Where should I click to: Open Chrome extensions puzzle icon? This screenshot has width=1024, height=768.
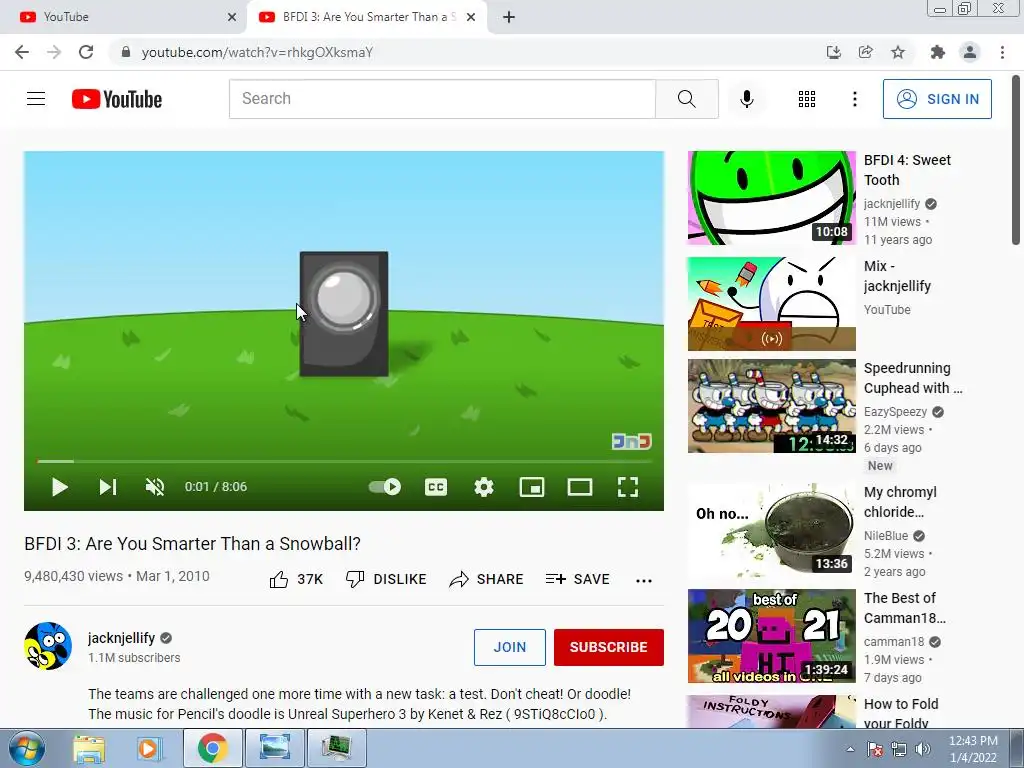[938, 52]
